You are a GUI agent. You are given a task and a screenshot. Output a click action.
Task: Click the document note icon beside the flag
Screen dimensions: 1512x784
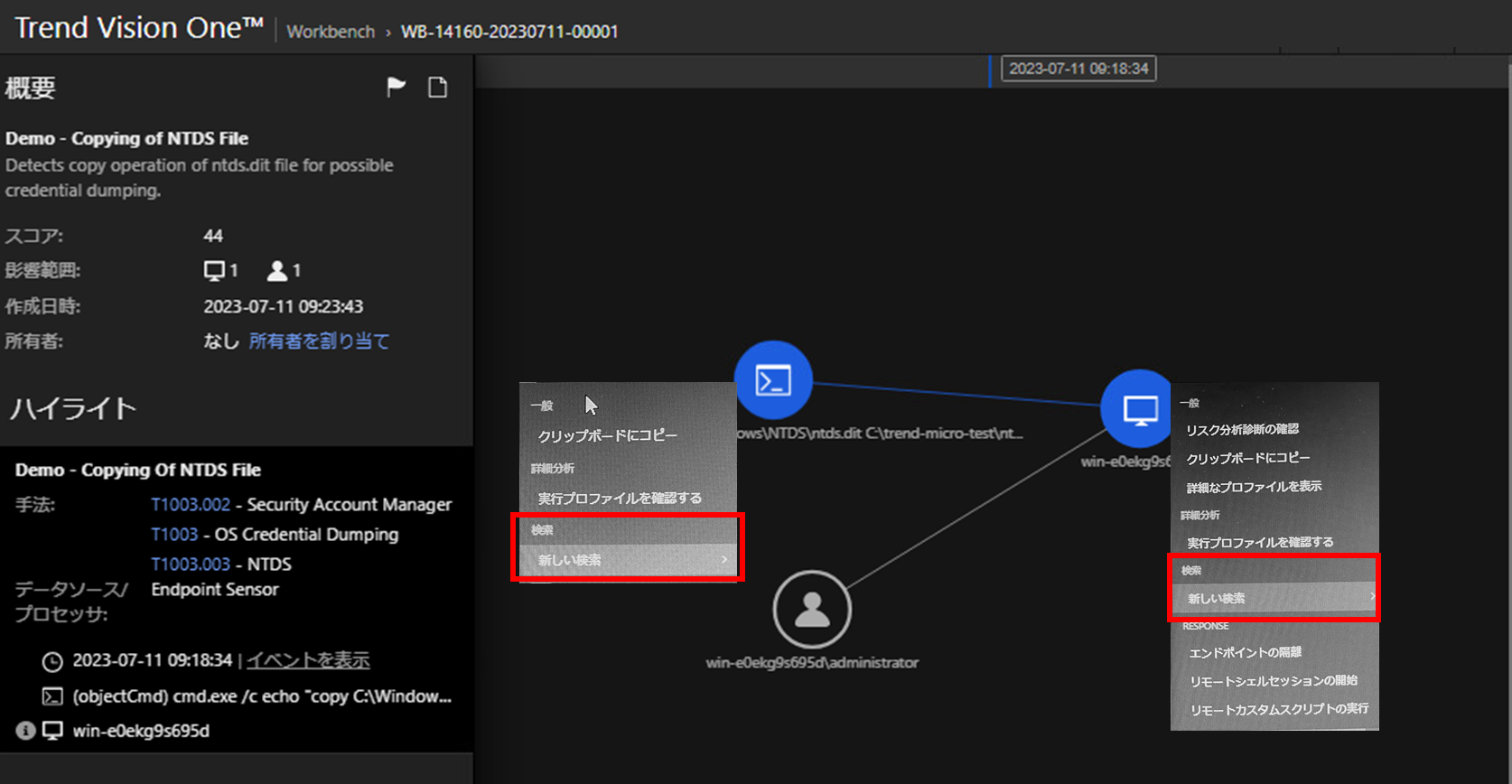[437, 87]
